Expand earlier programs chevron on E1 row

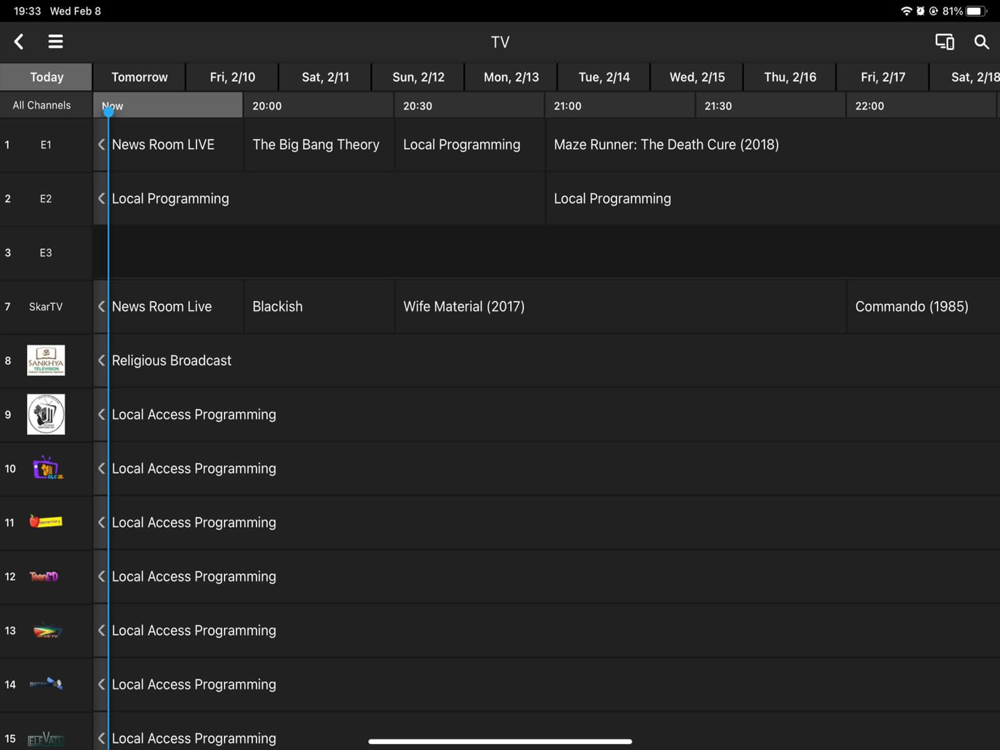101,145
